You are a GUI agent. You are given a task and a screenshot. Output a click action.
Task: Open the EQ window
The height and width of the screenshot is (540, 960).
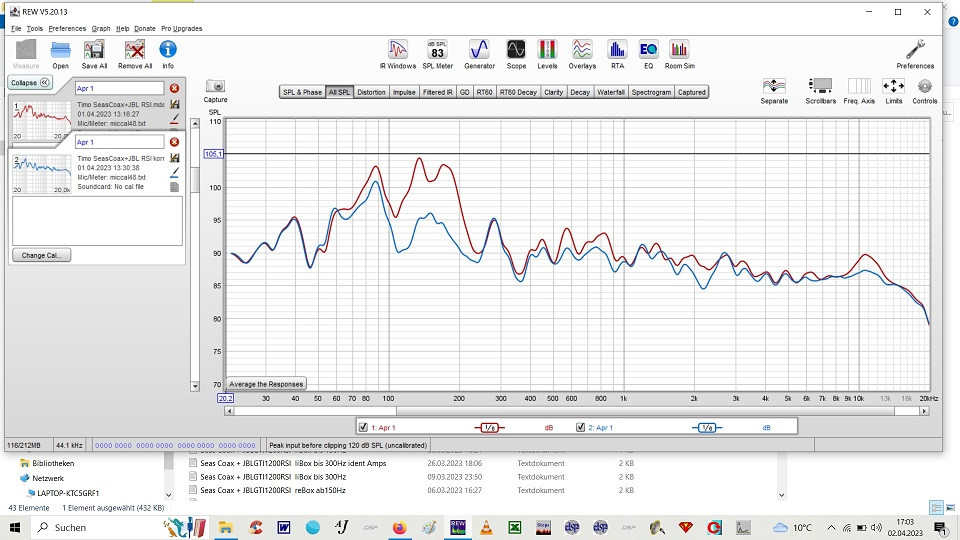point(648,54)
